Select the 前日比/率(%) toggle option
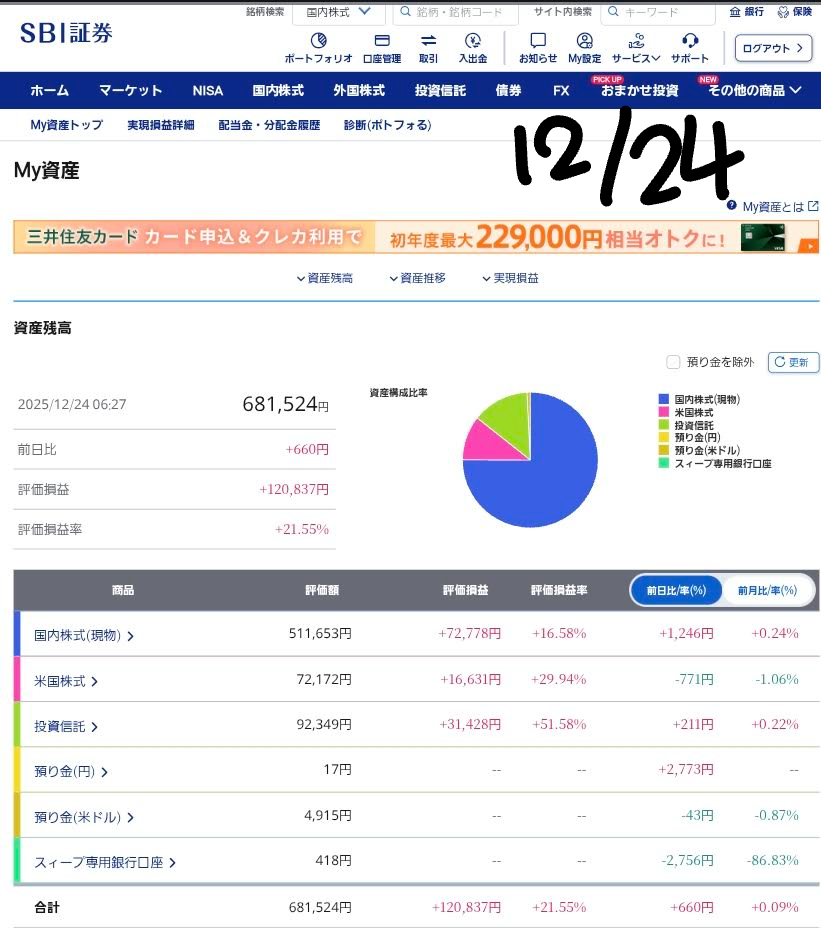Screen dimensions: 821x940 pyautogui.click(x=676, y=591)
